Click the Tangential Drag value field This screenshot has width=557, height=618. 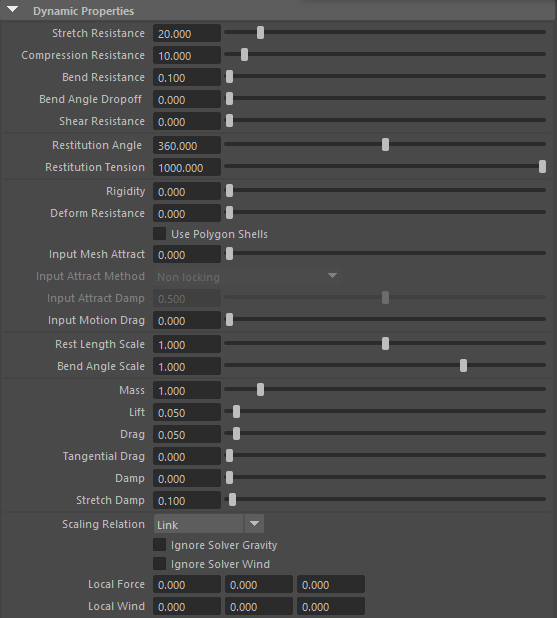(x=187, y=457)
